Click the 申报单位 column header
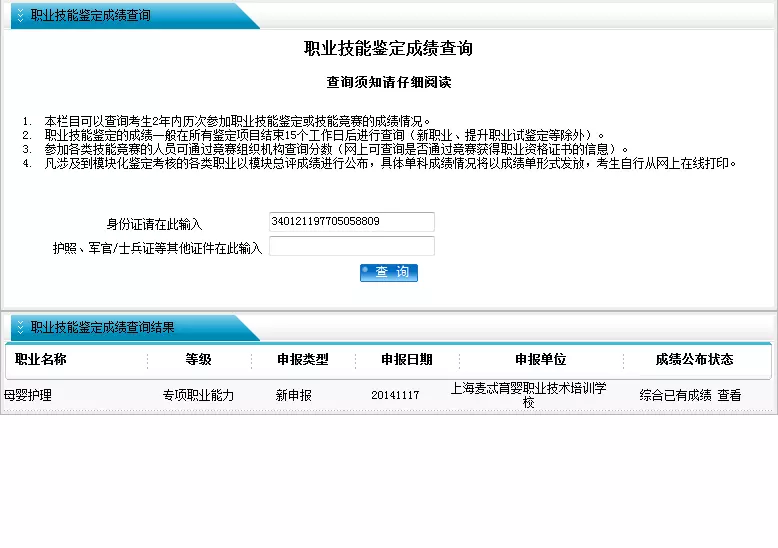The width and height of the screenshot is (778, 548). [541, 359]
